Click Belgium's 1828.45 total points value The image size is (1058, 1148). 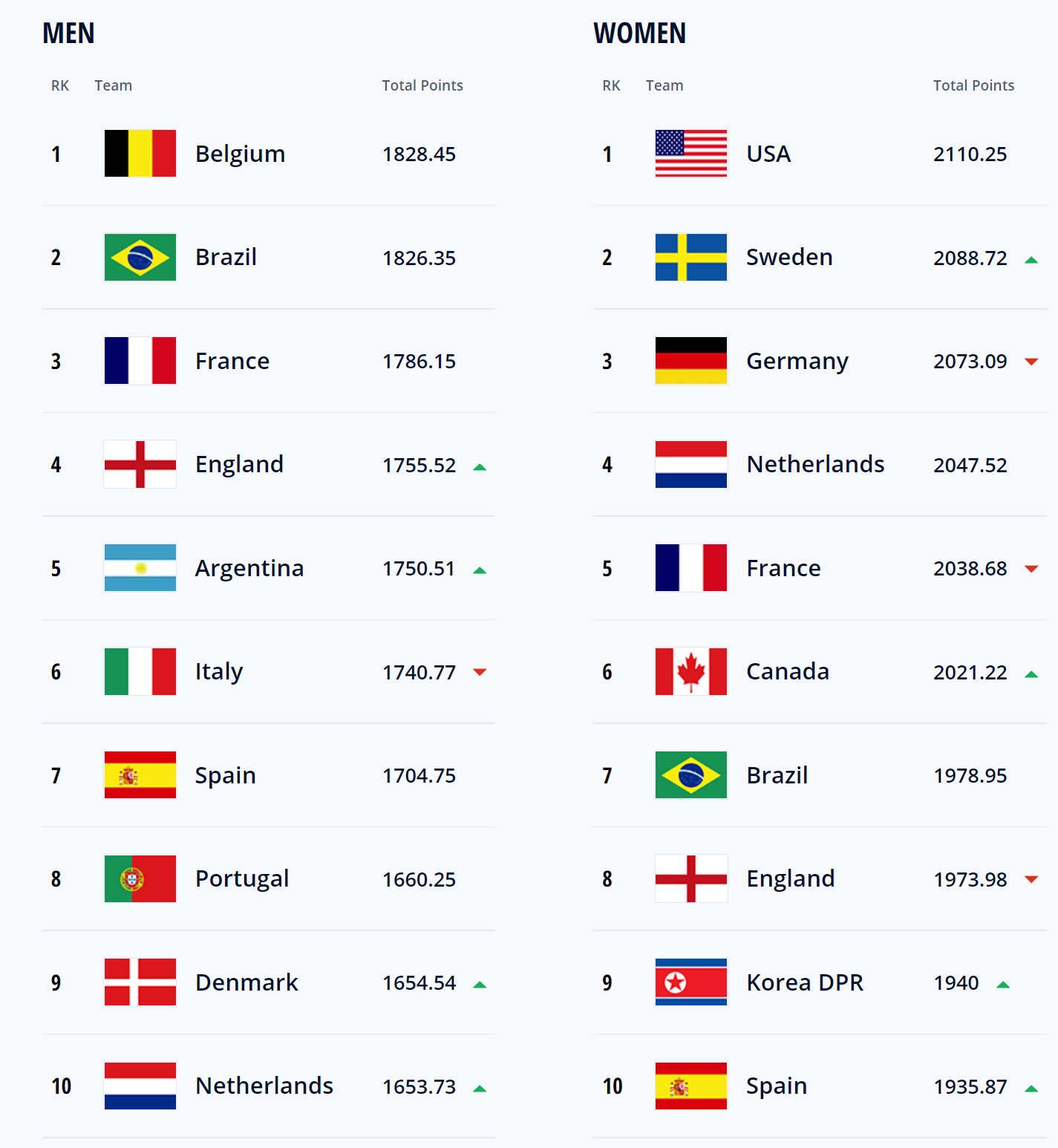419,154
